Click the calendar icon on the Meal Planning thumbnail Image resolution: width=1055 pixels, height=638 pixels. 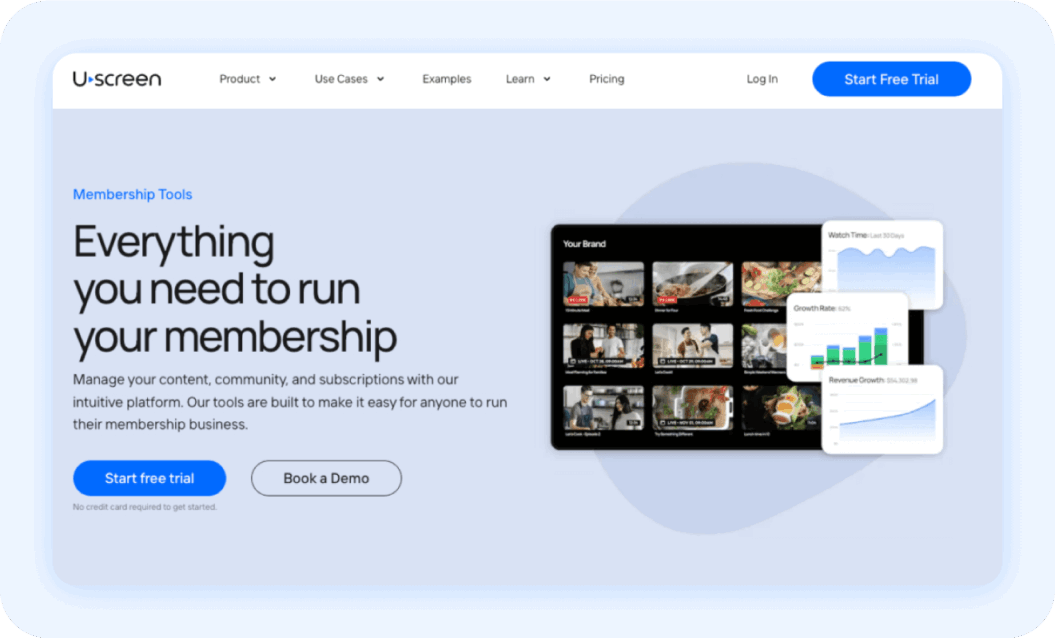coord(572,361)
